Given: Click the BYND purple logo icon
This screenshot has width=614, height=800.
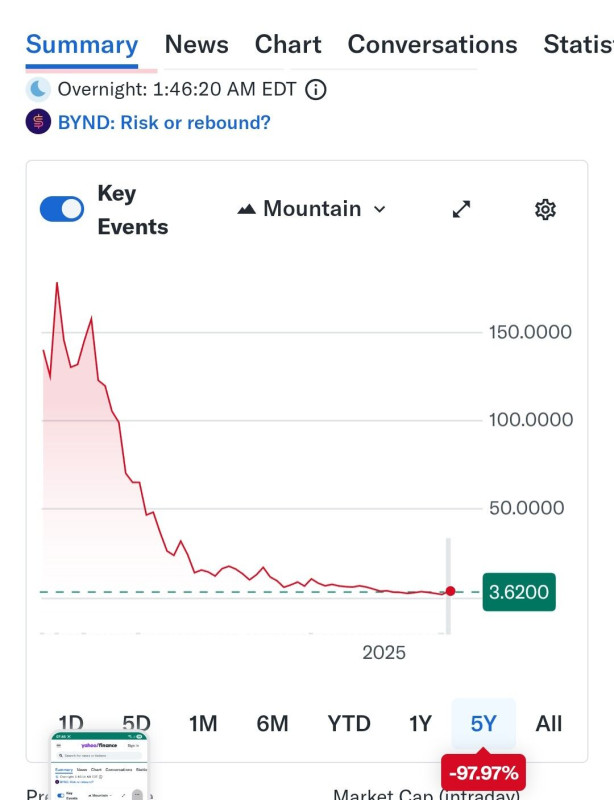Looking at the screenshot, I should click(38, 123).
